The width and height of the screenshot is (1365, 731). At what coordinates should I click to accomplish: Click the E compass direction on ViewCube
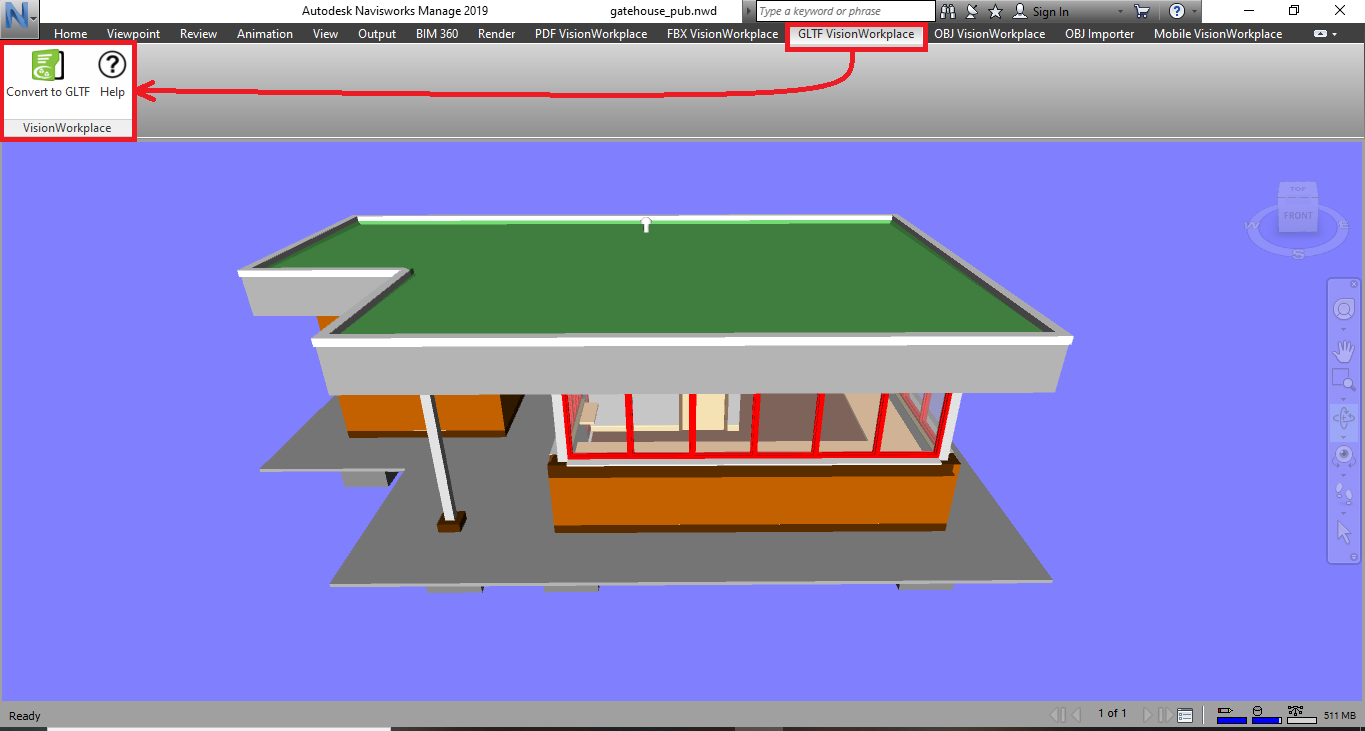point(1343,226)
